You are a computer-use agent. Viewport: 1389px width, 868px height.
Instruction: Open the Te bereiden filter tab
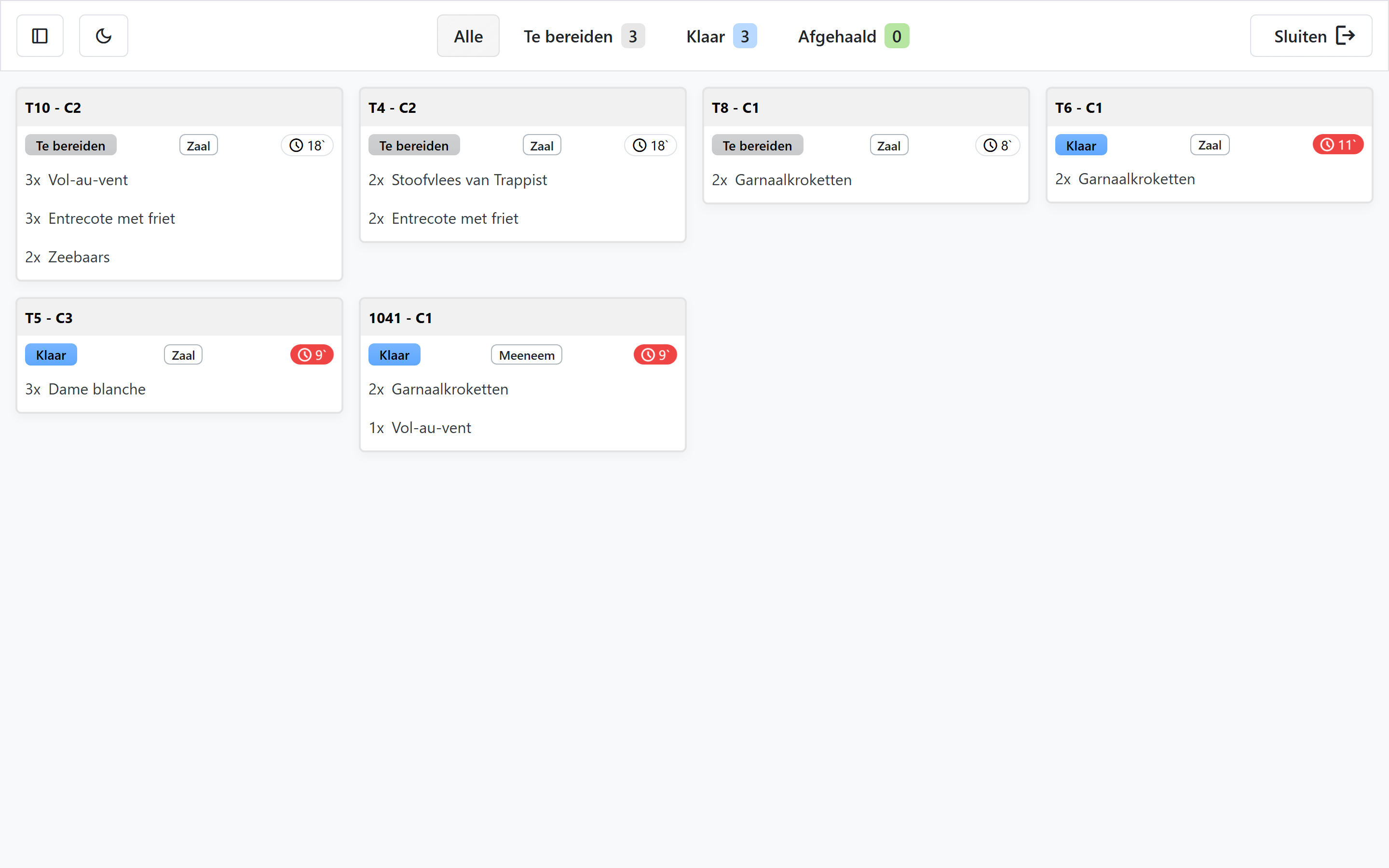pos(584,36)
